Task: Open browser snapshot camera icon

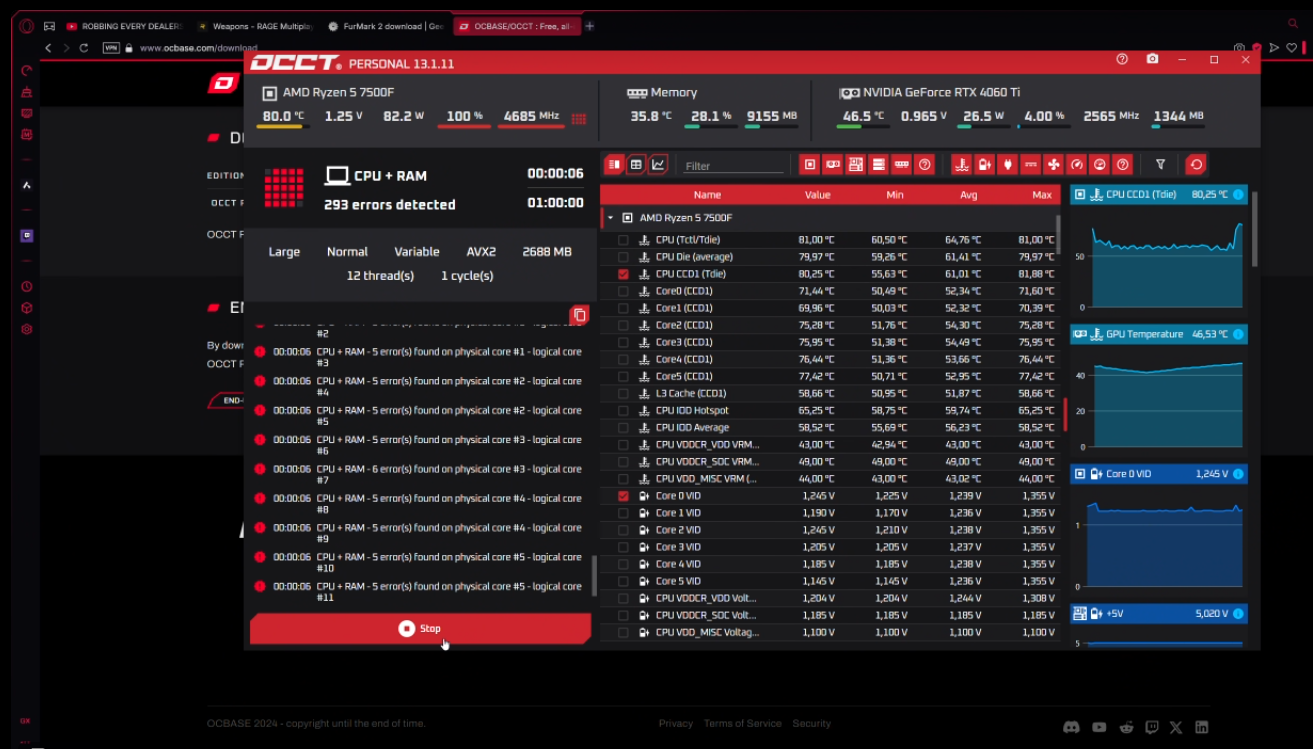Action: click(x=1240, y=47)
